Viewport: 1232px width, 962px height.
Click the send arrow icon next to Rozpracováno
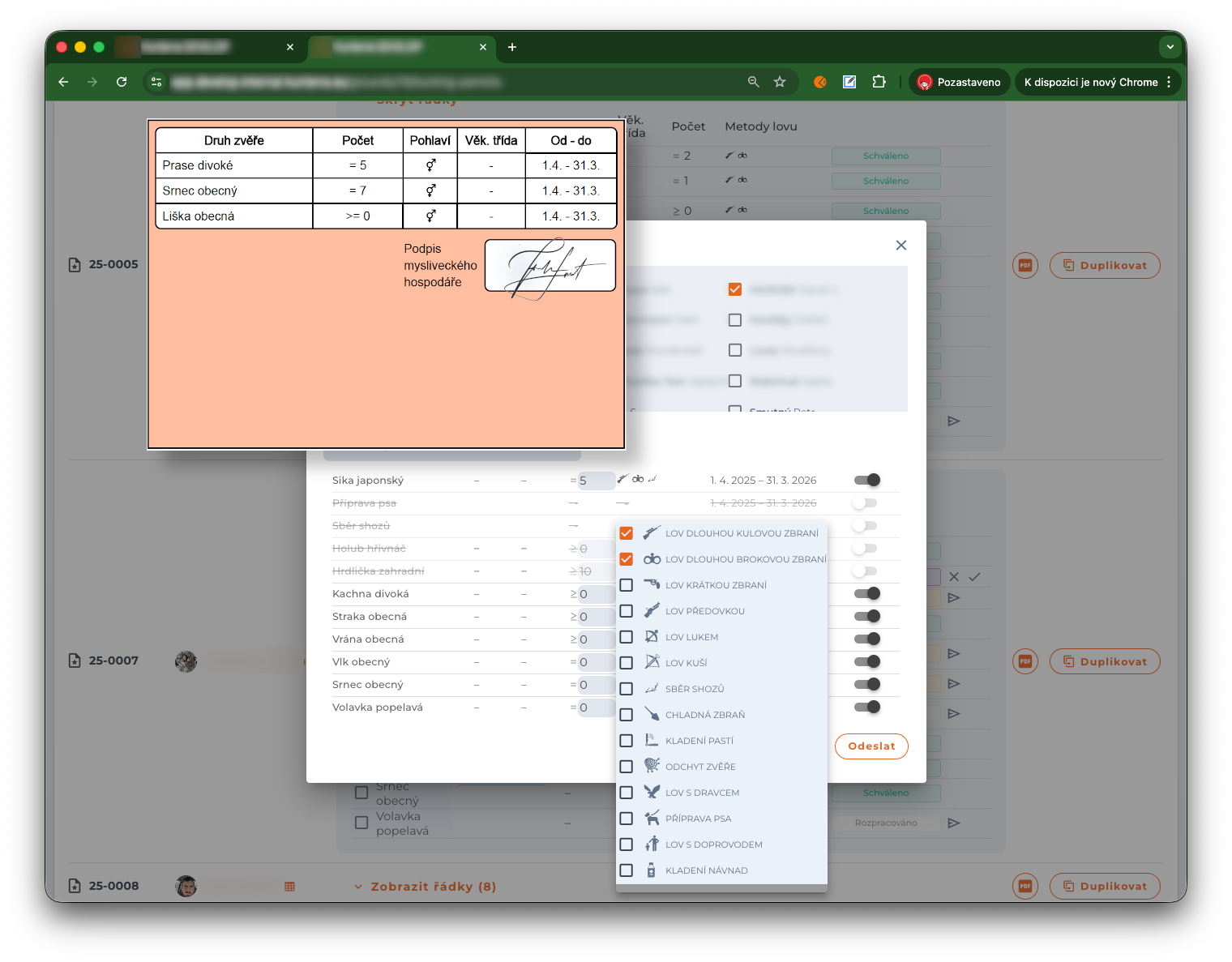coord(954,823)
